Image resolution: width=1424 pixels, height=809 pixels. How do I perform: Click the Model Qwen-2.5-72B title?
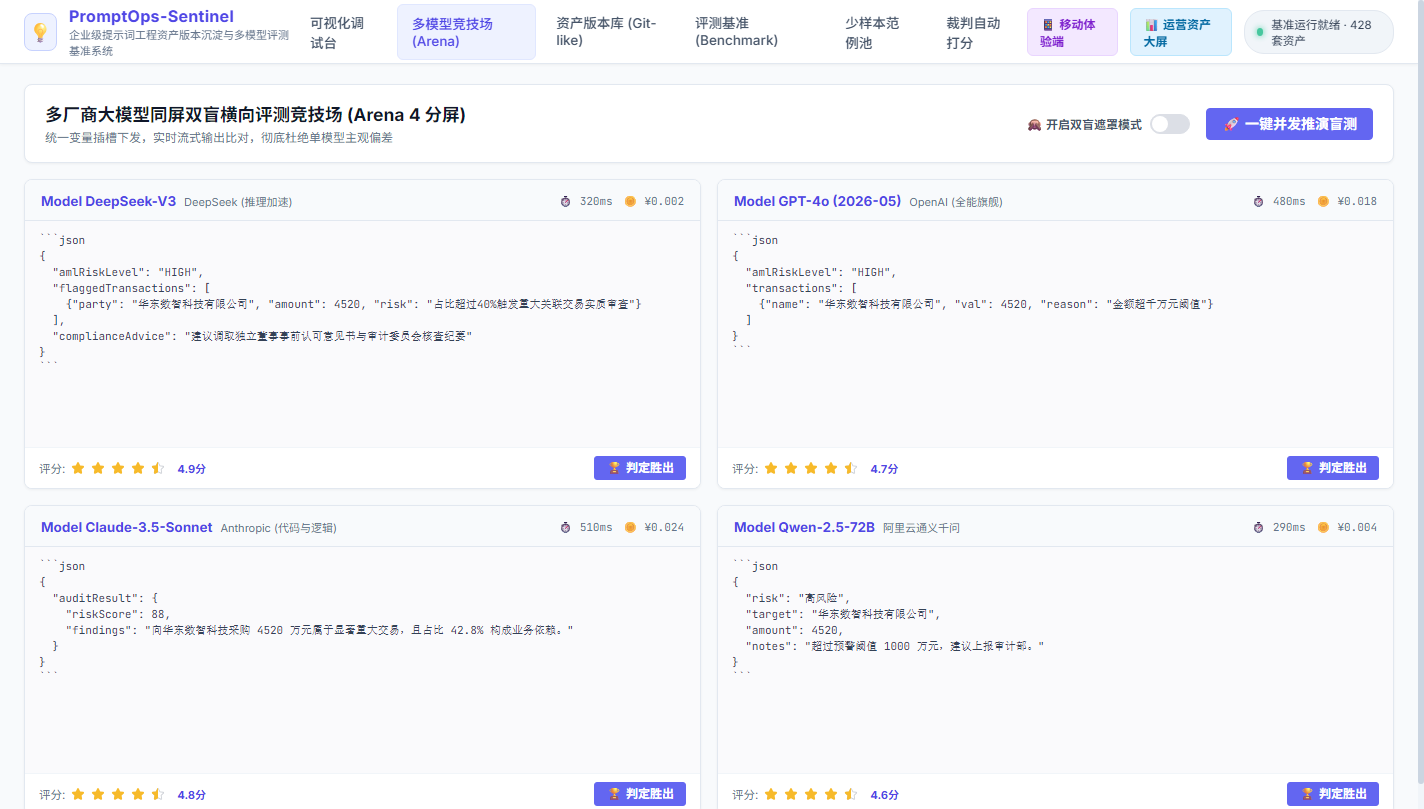(x=804, y=527)
